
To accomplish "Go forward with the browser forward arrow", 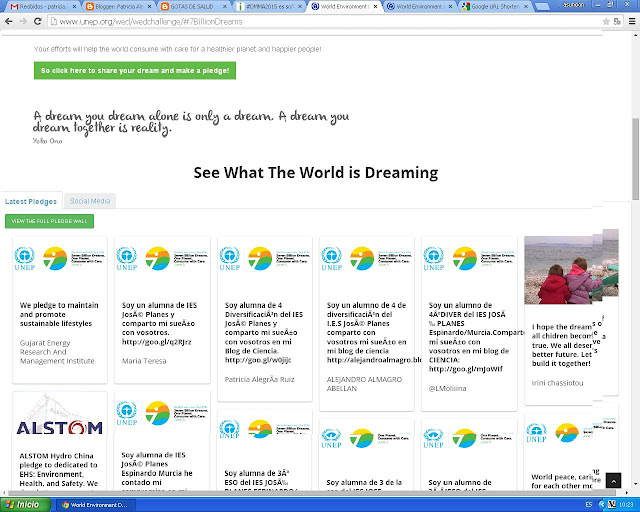I will coord(23,21).
